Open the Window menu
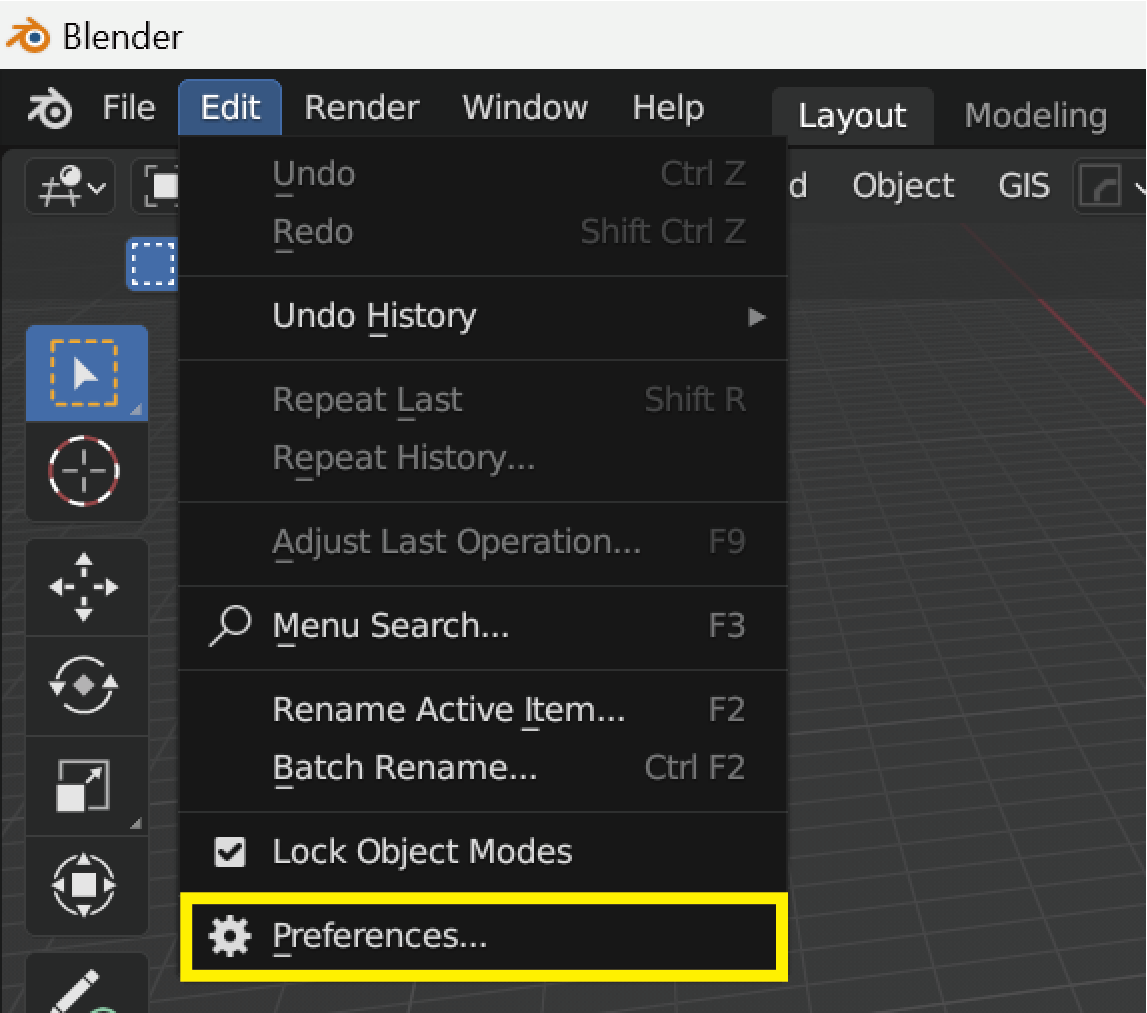This screenshot has width=1147, height=1013. pos(525,108)
